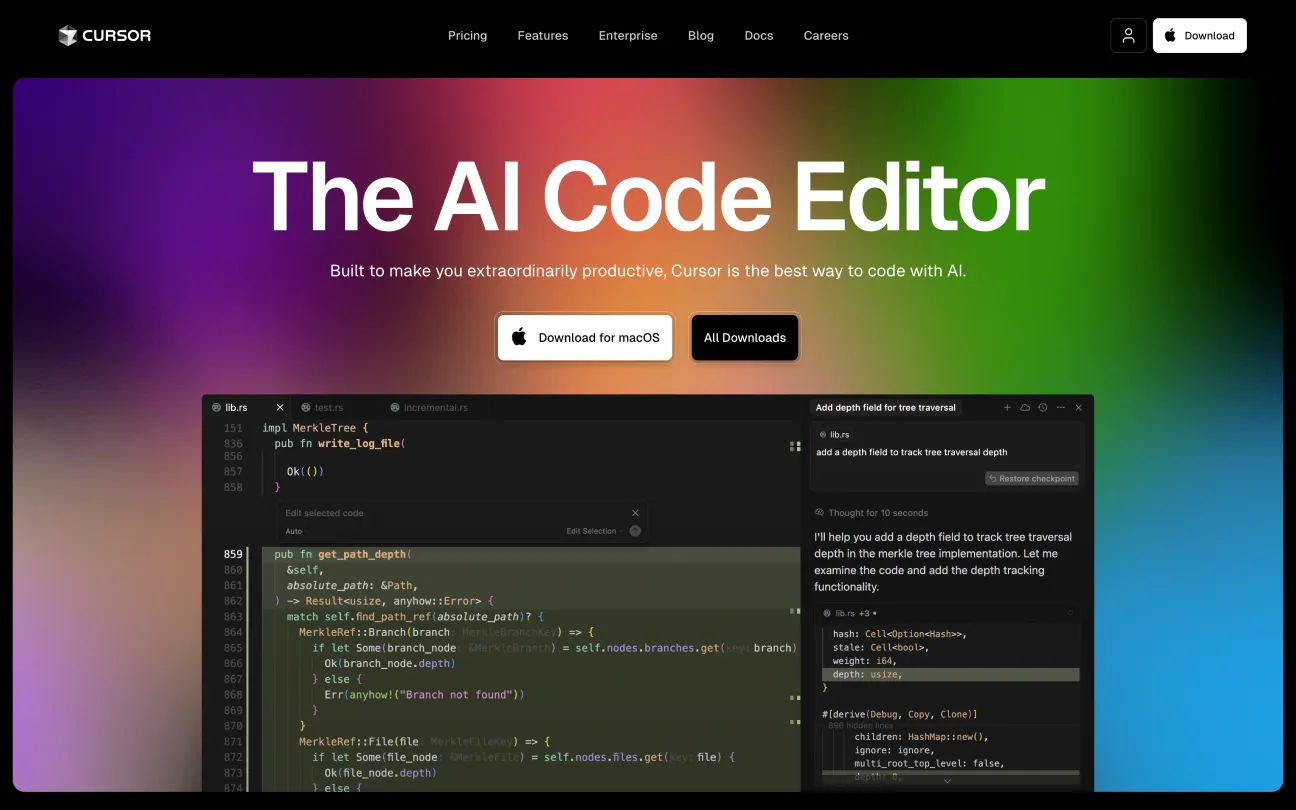Image resolution: width=1296 pixels, height=810 pixels.
Task: Visit the Careers page
Action: 826,36
